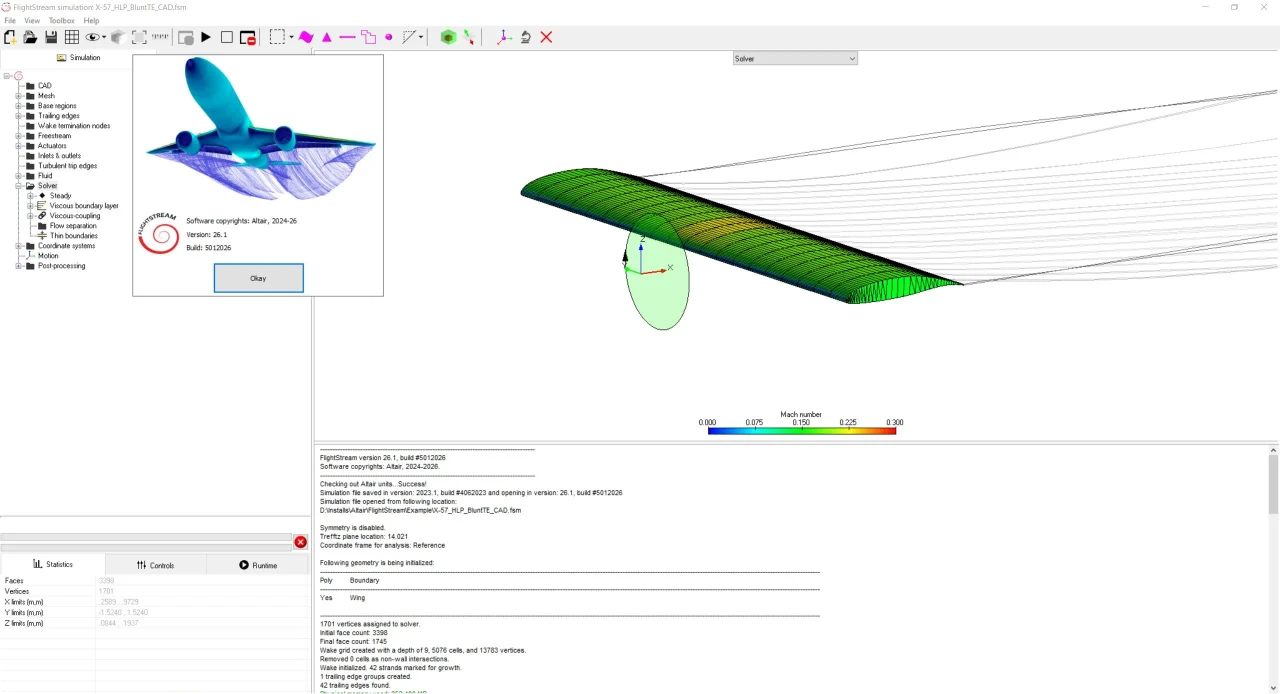Click the dashed diagonal line tool
This screenshot has width=1280, height=694.
click(x=409, y=37)
